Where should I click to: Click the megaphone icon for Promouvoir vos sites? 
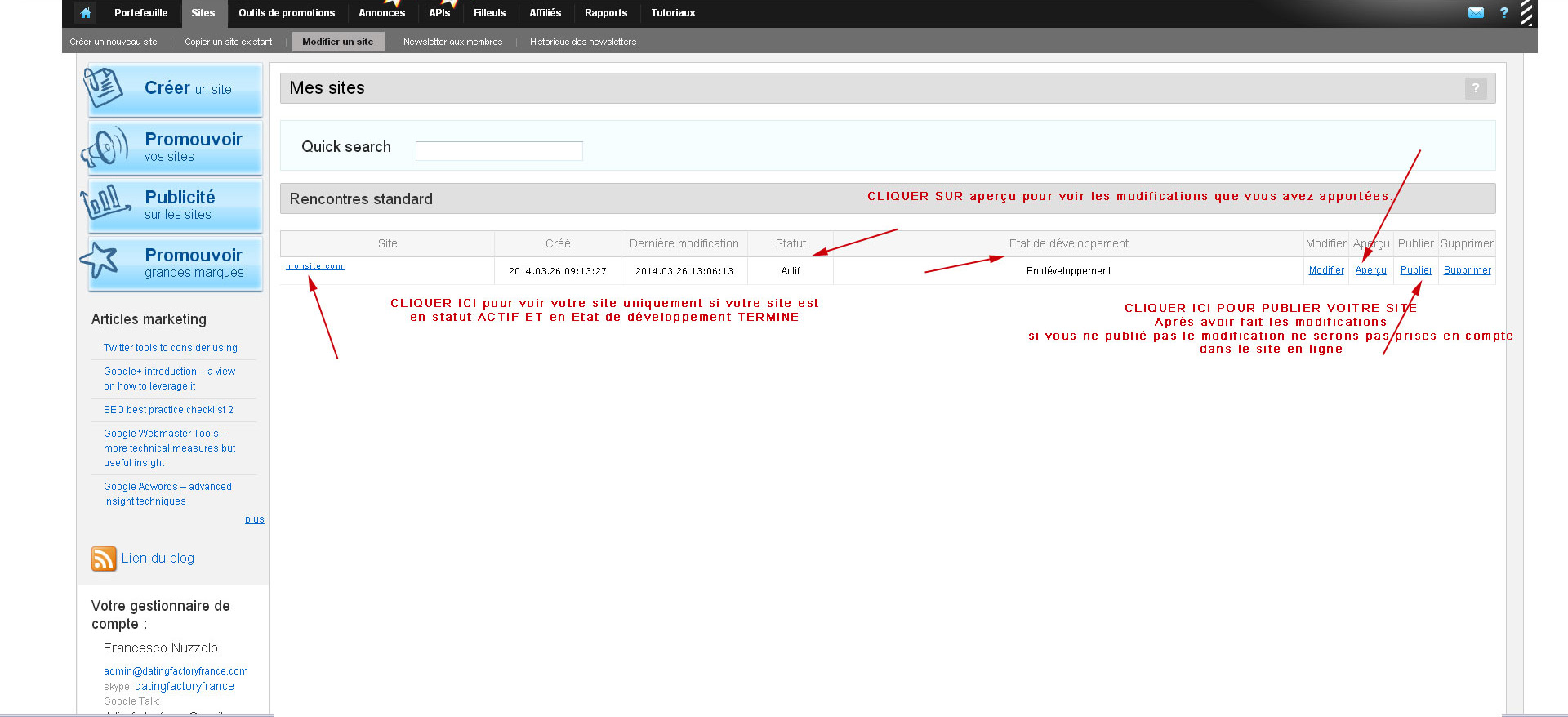tap(105, 146)
